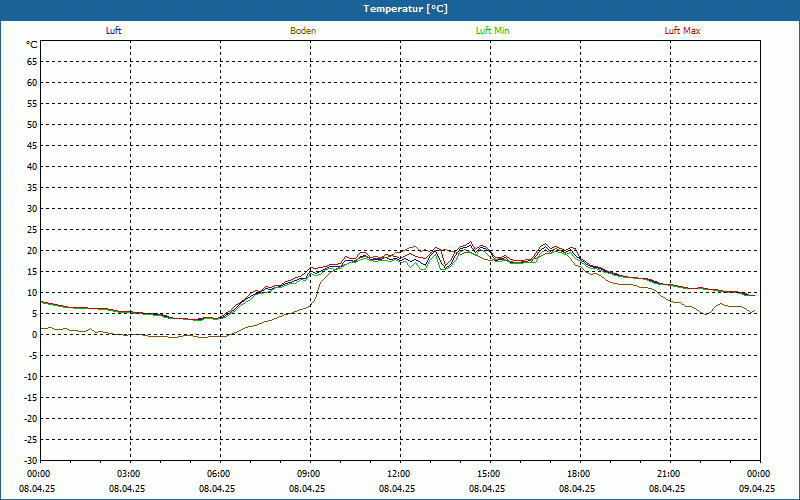Screen dimensions: 800x500
Task: Click the 09:00 time axis label
Action: (308, 474)
